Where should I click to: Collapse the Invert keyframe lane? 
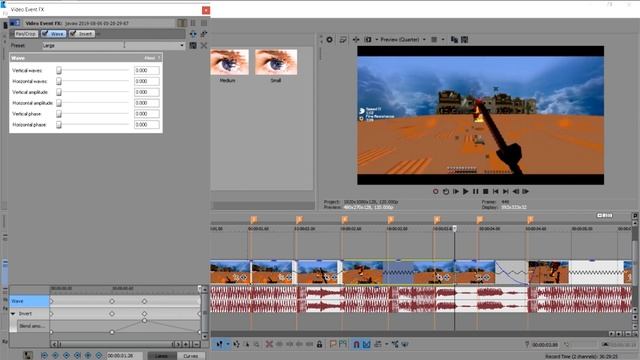tap(13, 314)
